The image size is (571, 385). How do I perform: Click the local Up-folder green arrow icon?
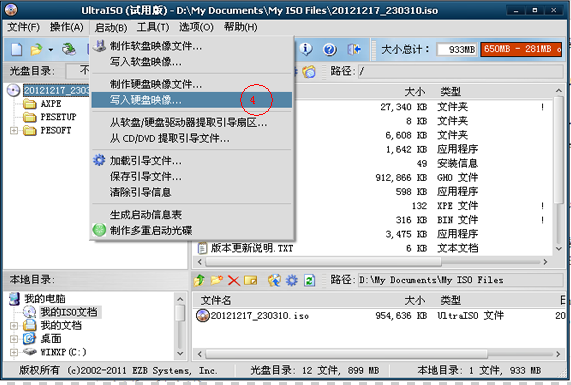pos(199,280)
